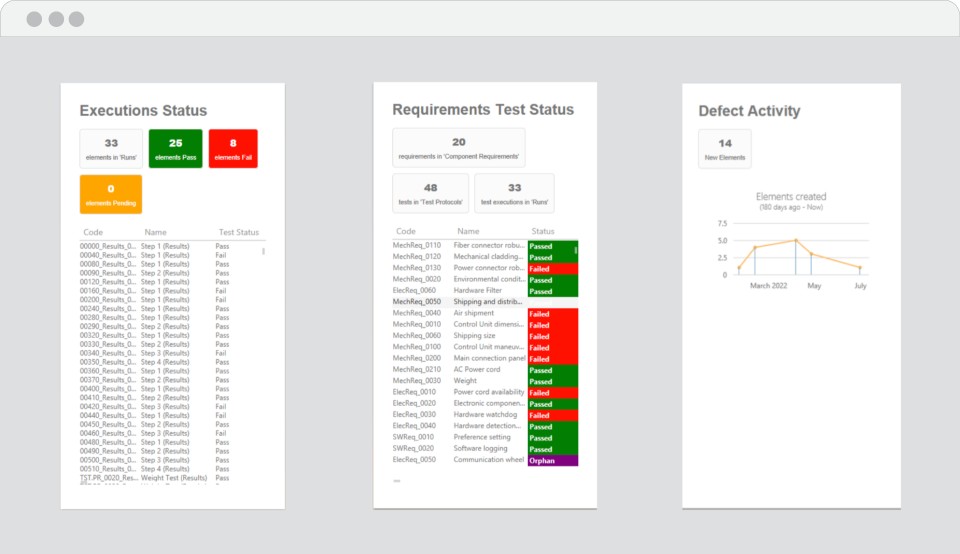Select the 00000_Results_0... execution row
The width and height of the screenshot is (960, 554).
coord(171,246)
